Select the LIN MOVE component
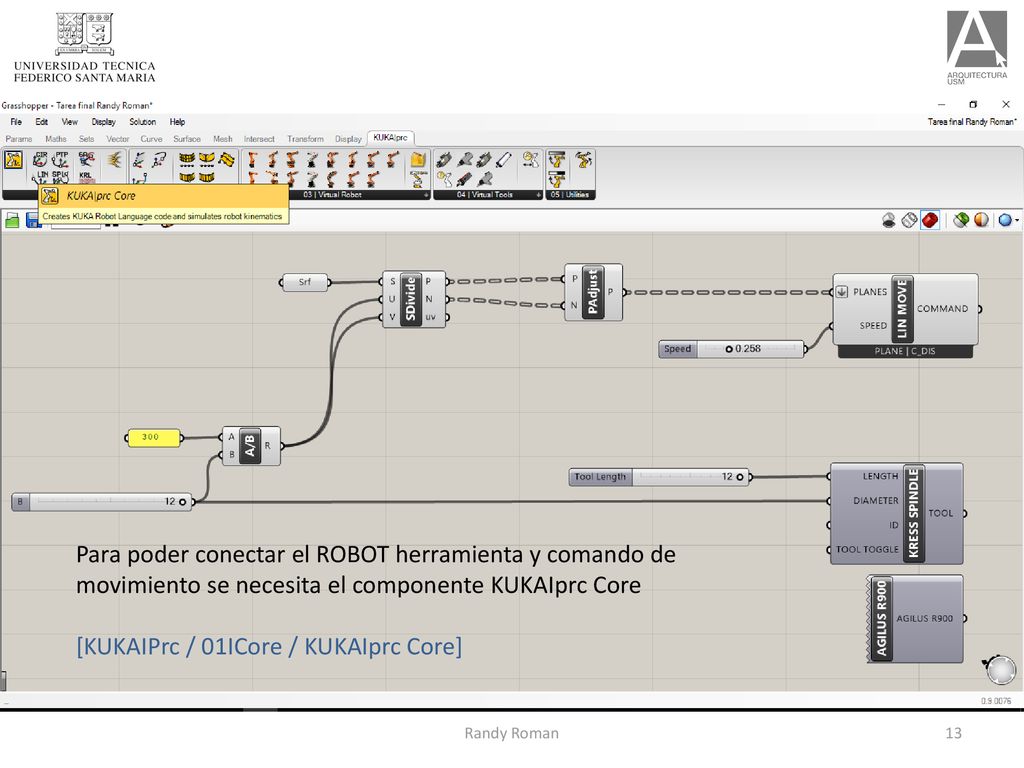This screenshot has height=768, width=1024. 903,309
